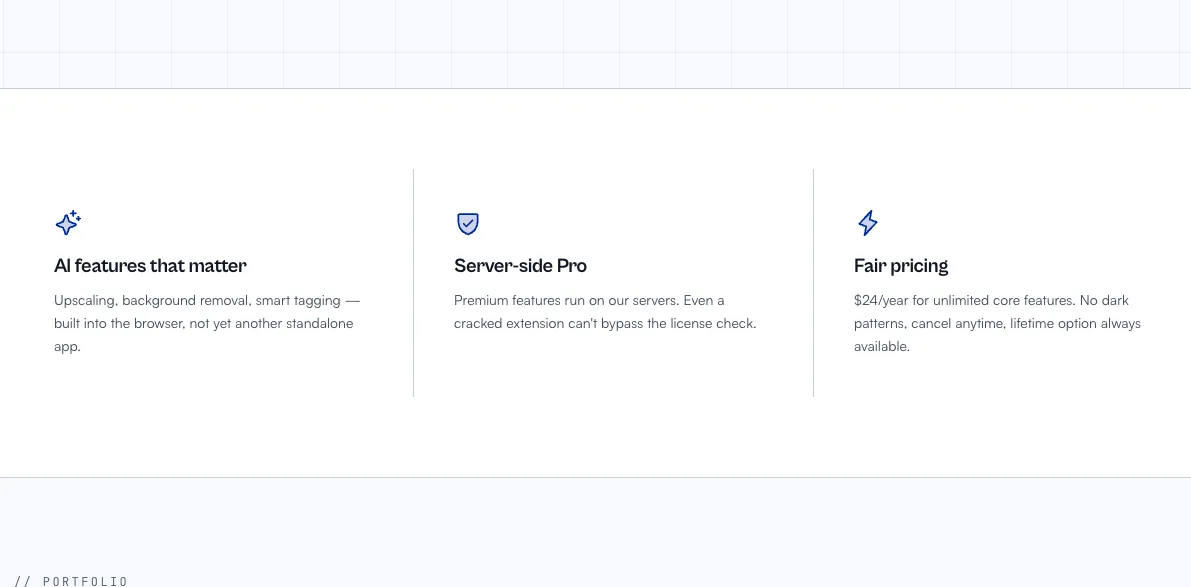
Task: Click the "// PORTFOLIO" section label
Action: pyautogui.click(x=71, y=581)
